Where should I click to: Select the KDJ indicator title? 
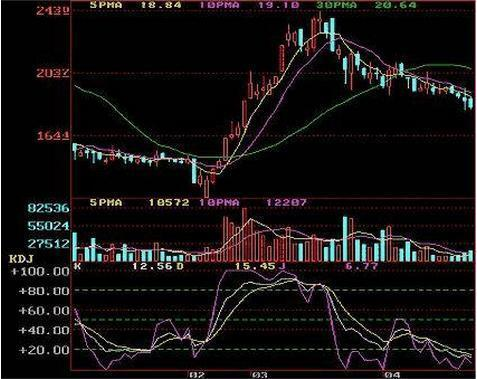click(21, 259)
